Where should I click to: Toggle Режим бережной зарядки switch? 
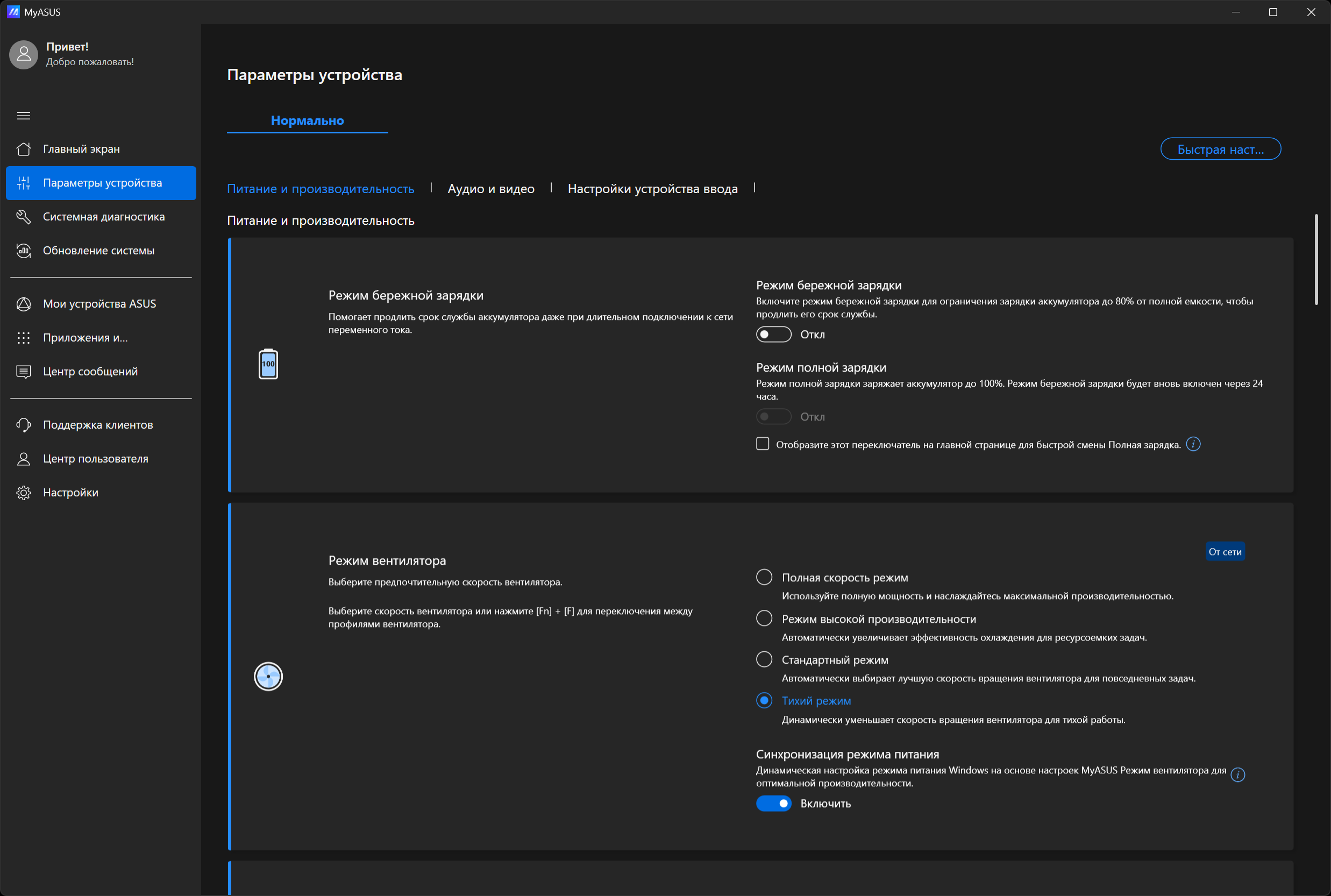point(773,335)
